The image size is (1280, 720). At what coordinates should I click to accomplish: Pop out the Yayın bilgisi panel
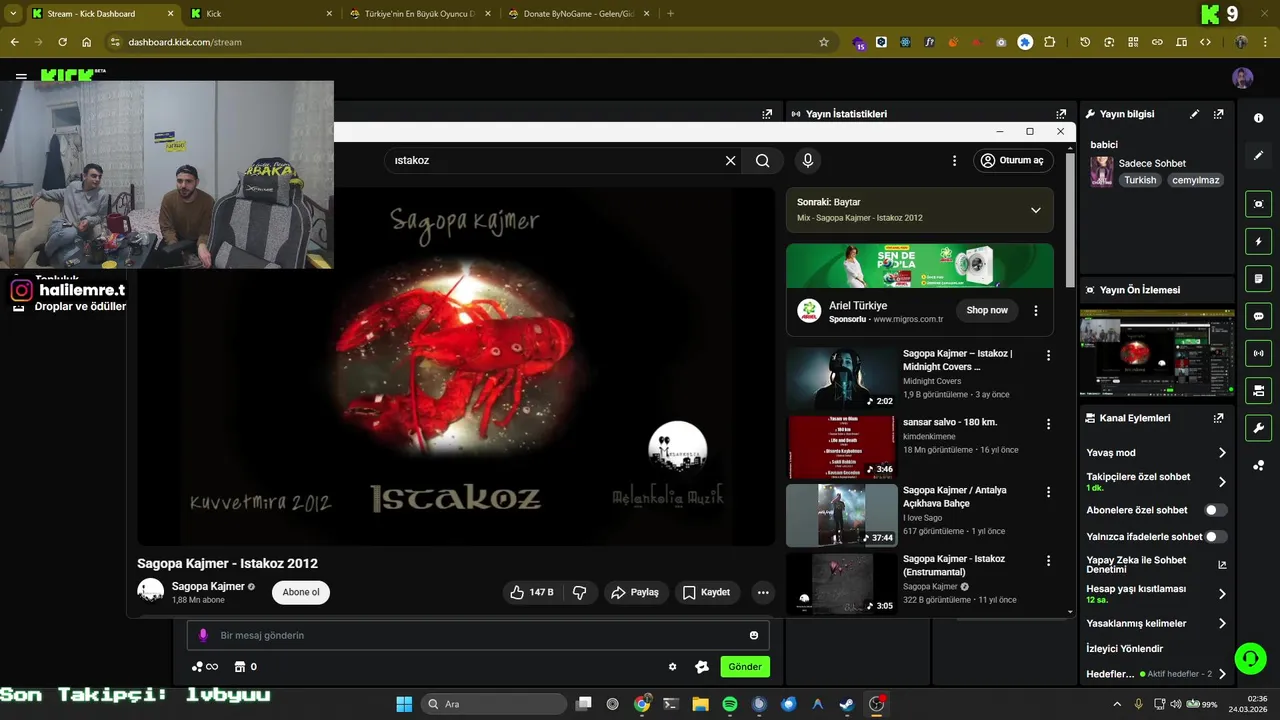1218,114
